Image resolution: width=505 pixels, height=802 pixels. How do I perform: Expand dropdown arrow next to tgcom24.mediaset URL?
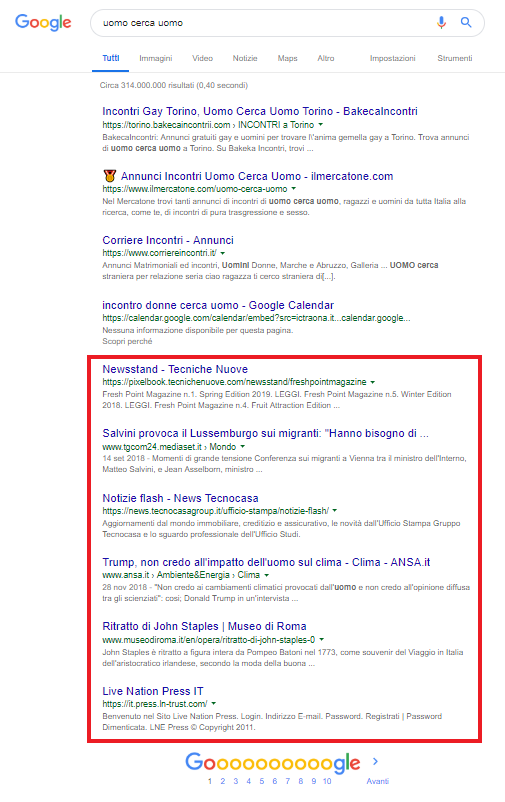click(x=243, y=447)
